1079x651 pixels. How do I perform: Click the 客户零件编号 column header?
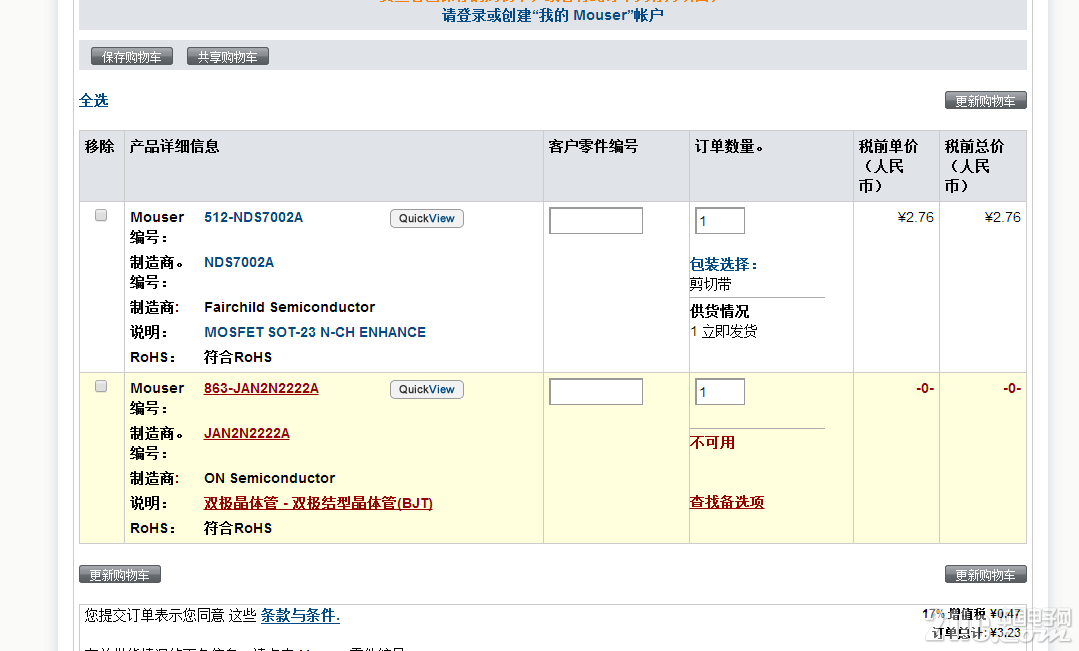coord(593,146)
